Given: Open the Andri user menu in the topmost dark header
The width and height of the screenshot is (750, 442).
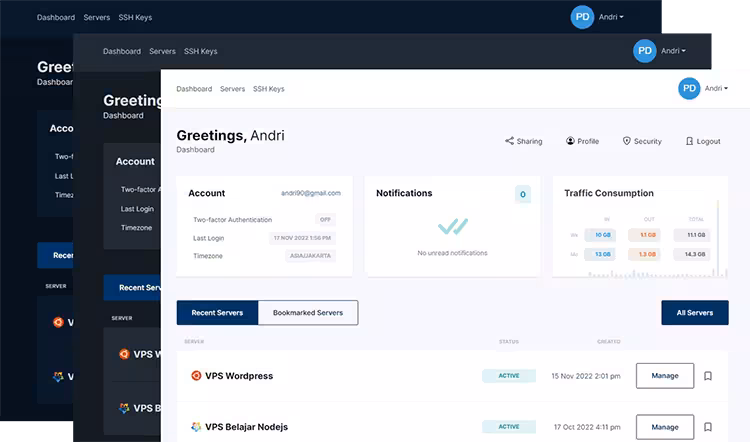Looking at the screenshot, I should 611,17.
